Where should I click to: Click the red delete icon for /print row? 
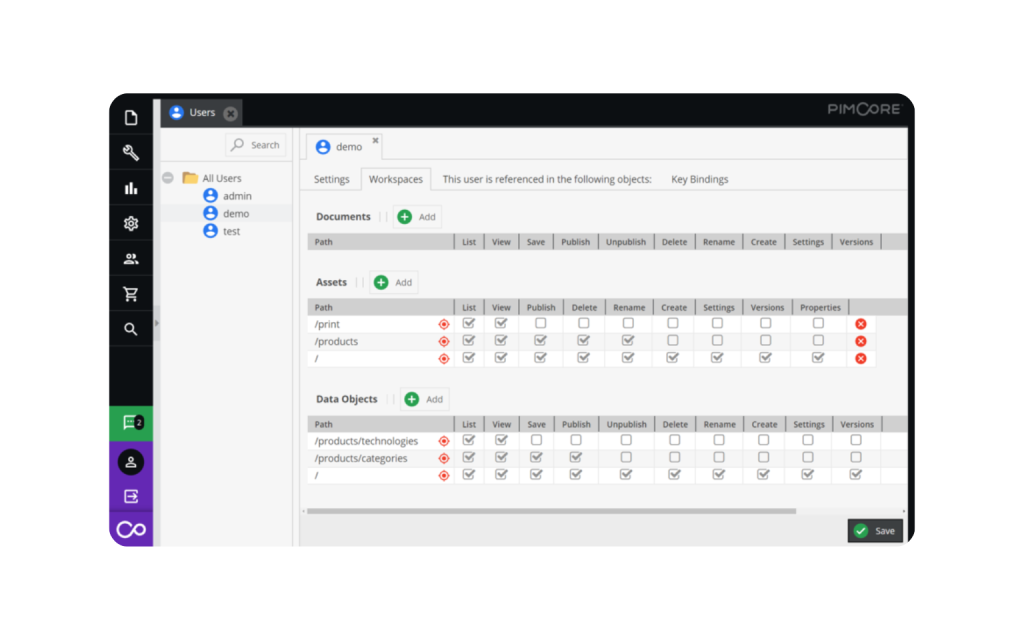[860, 324]
